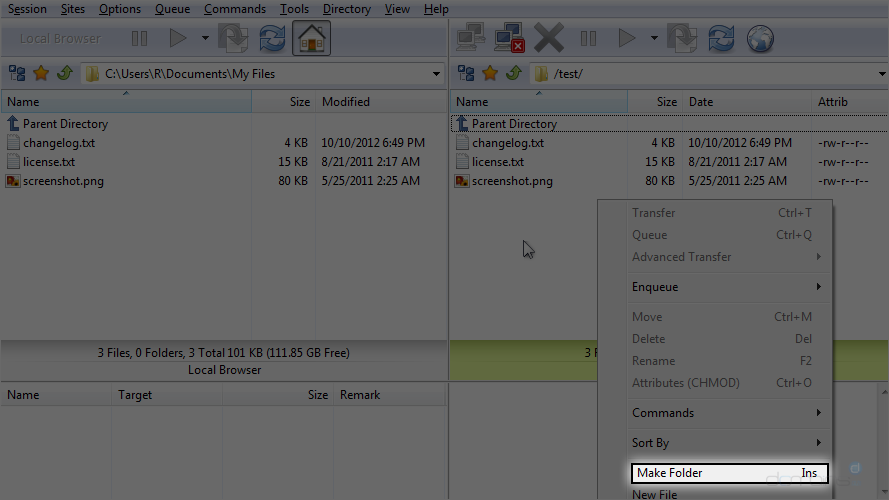Image resolution: width=889 pixels, height=500 pixels.
Task: Open the Tools menu
Action: 294,9
